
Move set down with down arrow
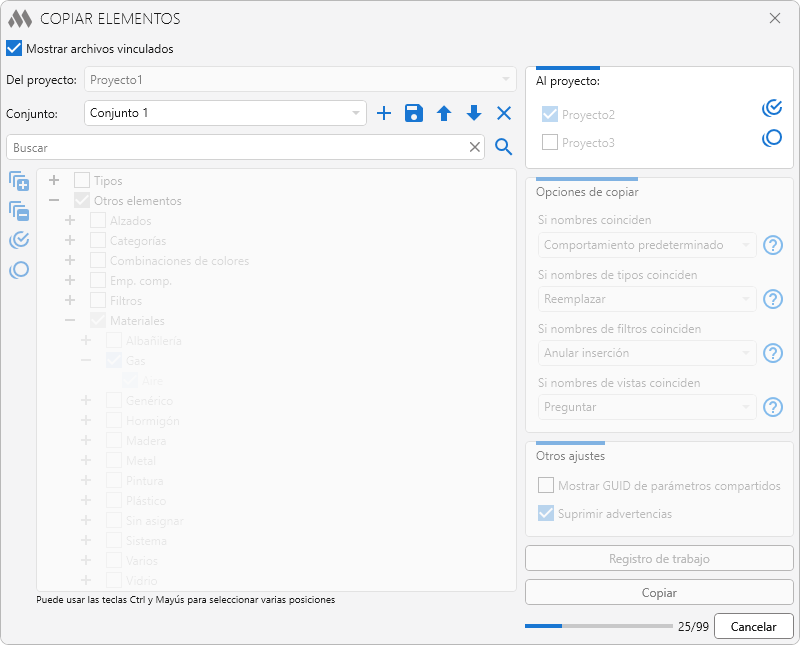click(x=474, y=113)
